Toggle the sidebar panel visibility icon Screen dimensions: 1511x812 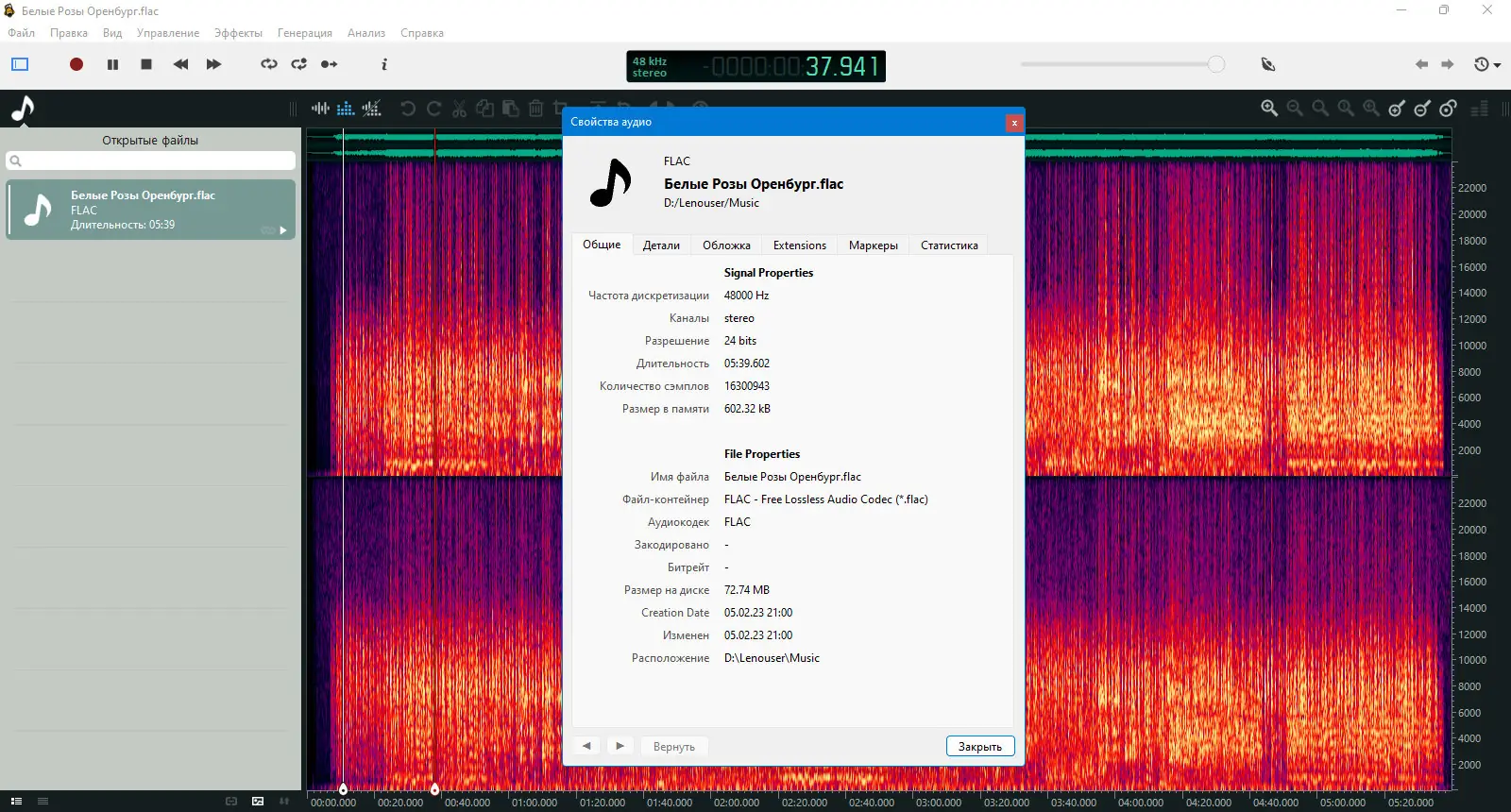pos(20,64)
